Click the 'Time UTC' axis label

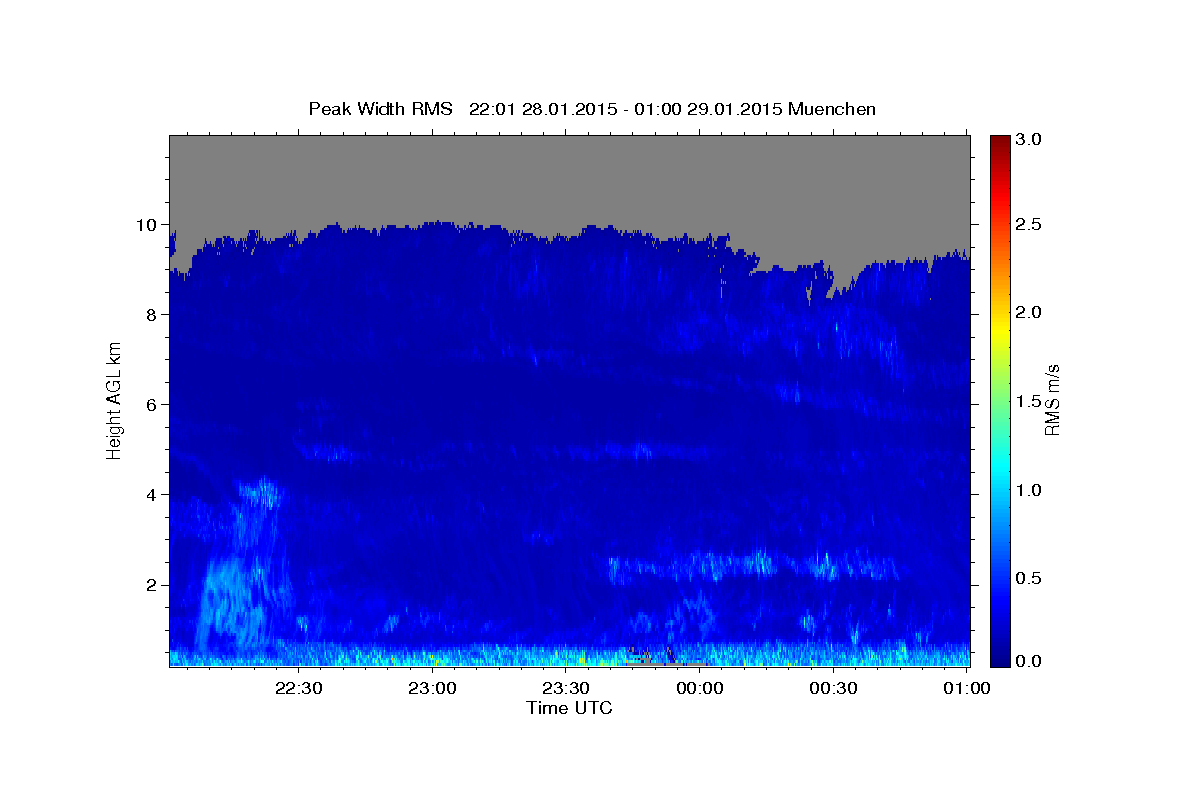pyautogui.click(x=569, y=708)
